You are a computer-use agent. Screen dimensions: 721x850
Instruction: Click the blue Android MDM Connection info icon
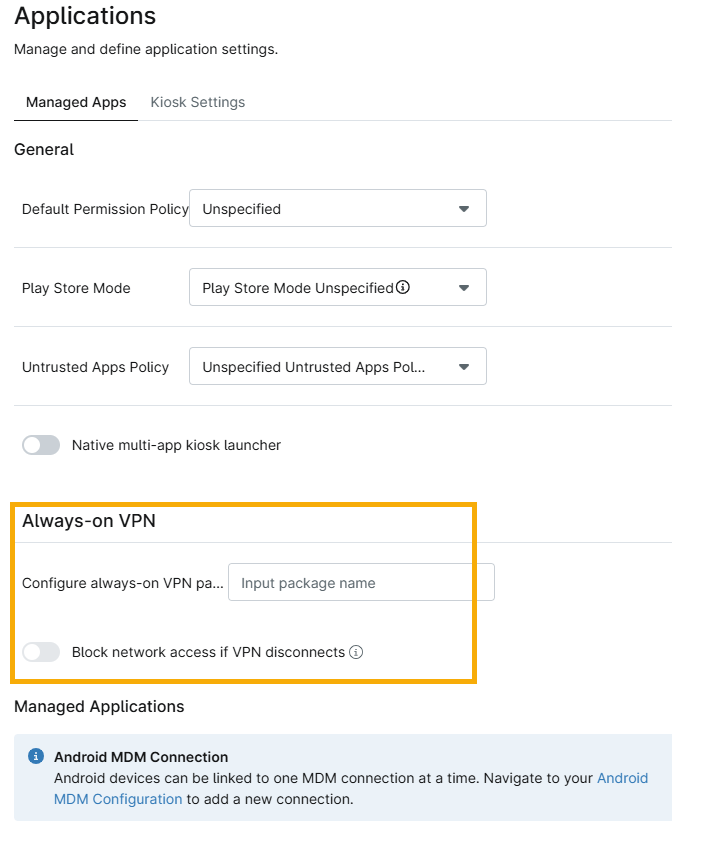tap(36, 756)
